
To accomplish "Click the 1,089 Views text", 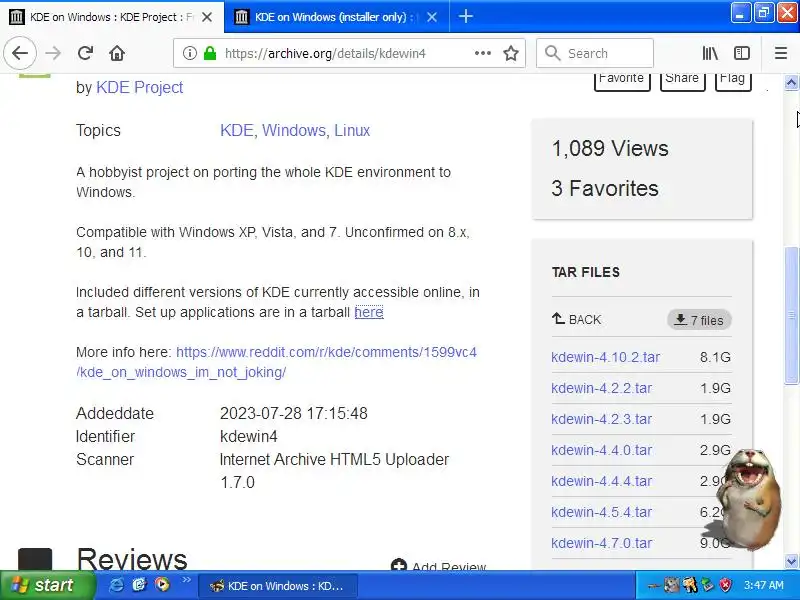I will click(x=610, y=148).
